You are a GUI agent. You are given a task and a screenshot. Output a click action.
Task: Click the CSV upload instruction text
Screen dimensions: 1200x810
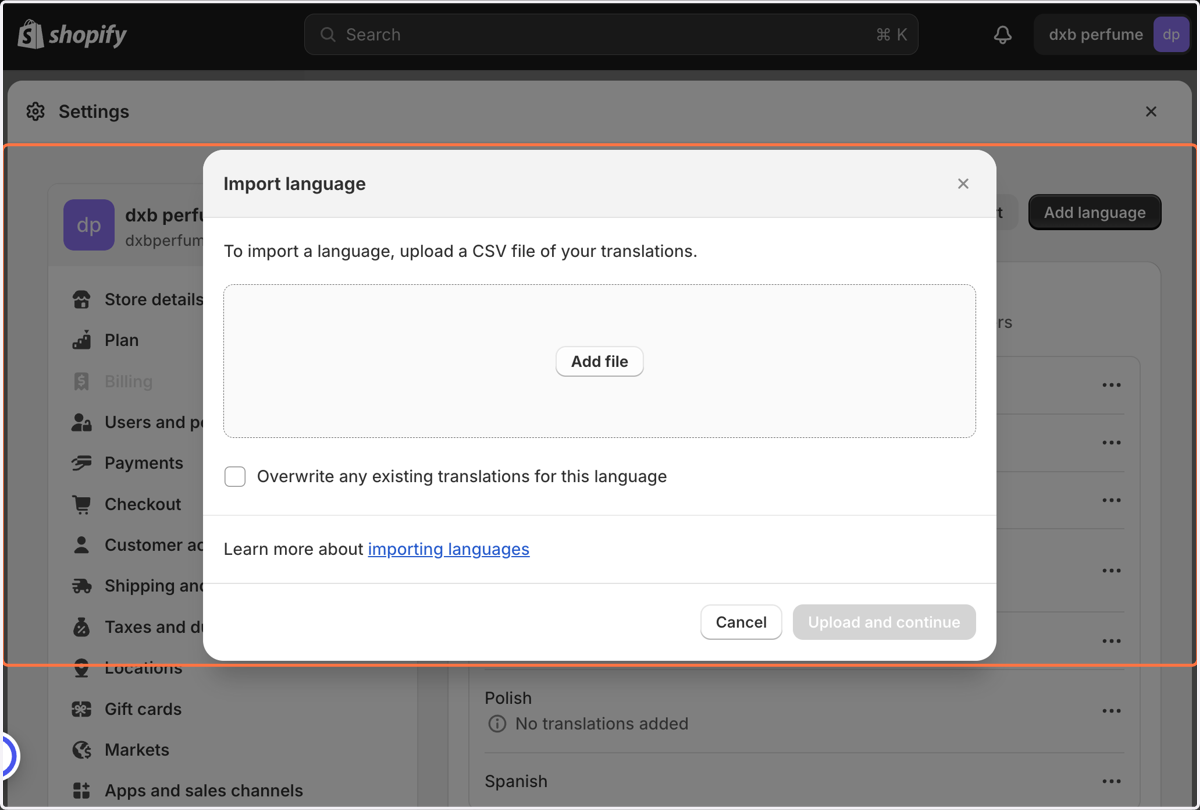460,252
